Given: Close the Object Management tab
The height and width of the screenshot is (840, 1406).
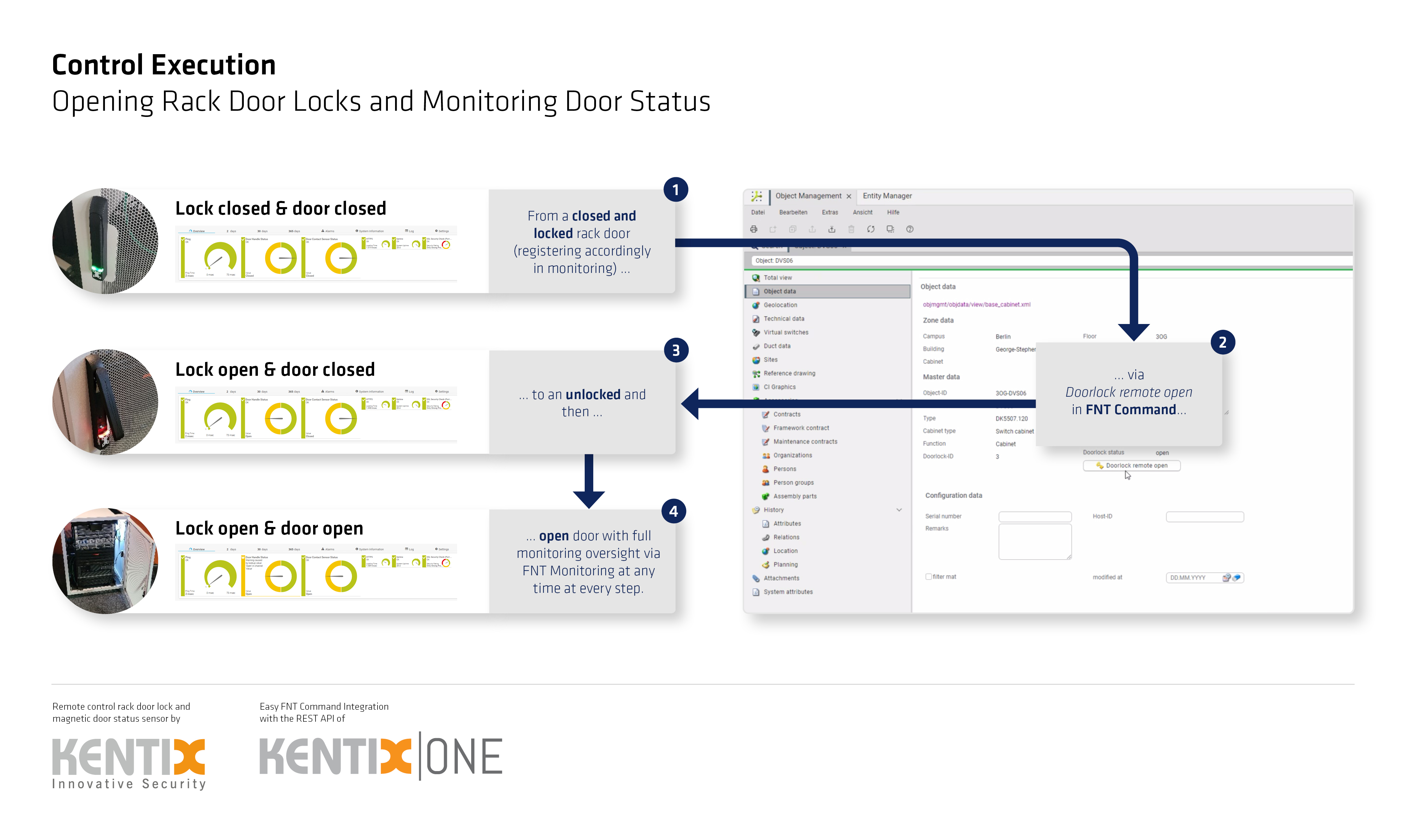Looking at the screenshot, I should pos(848,196).
